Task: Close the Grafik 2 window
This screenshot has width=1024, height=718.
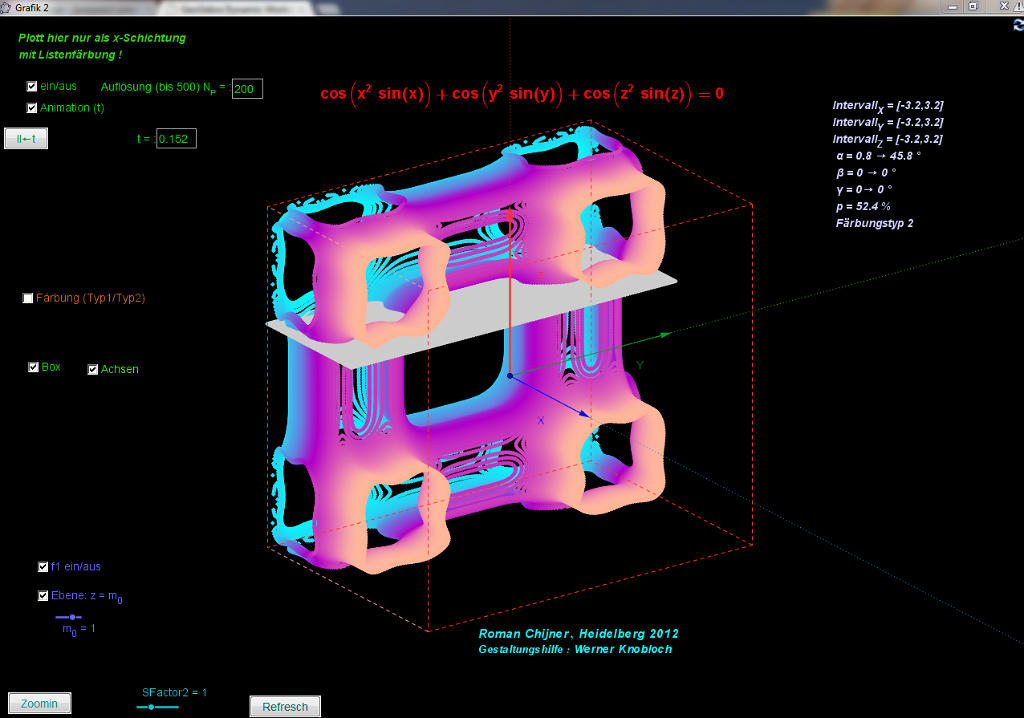Action: point(1003,7)
